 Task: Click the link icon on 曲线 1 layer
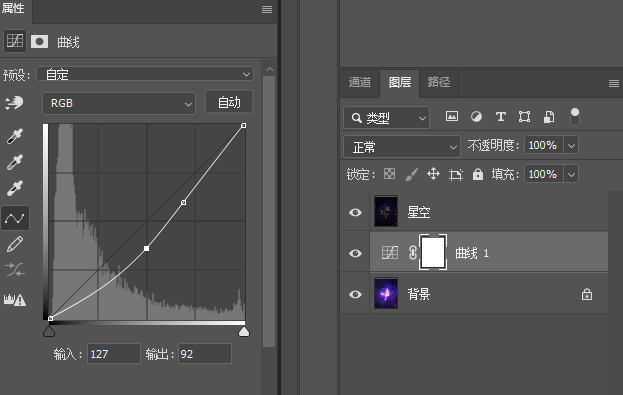click(x=413, y=253)
